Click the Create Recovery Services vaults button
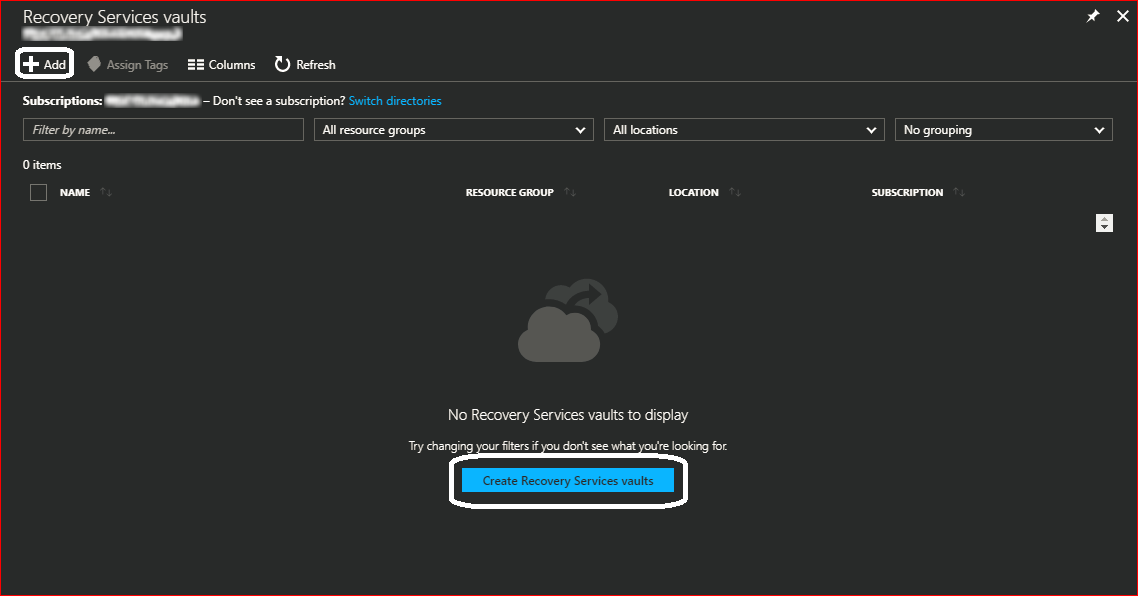1138x596 pixels. [568, 481]
